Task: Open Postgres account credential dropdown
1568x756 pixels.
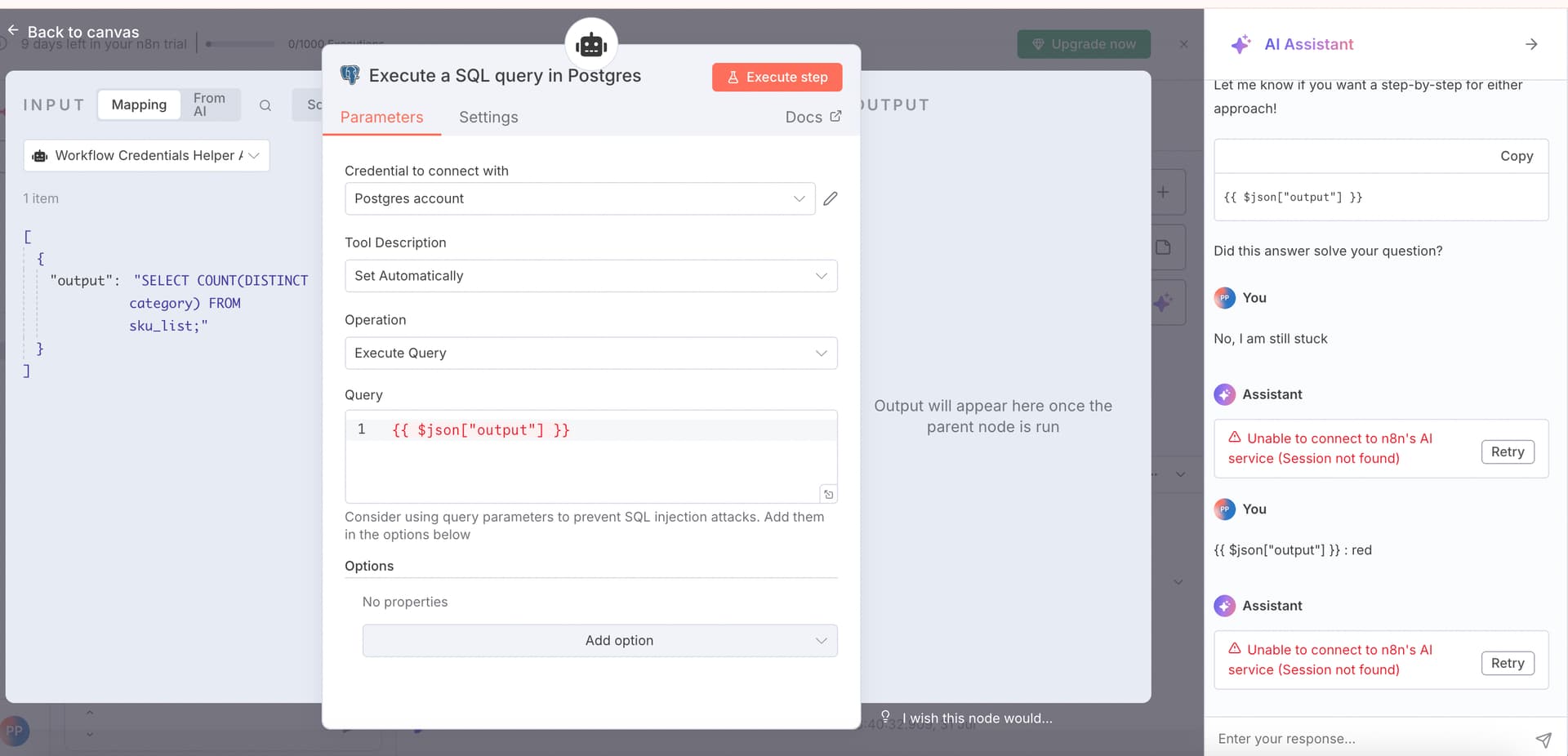Action: [x=580, y=198]
